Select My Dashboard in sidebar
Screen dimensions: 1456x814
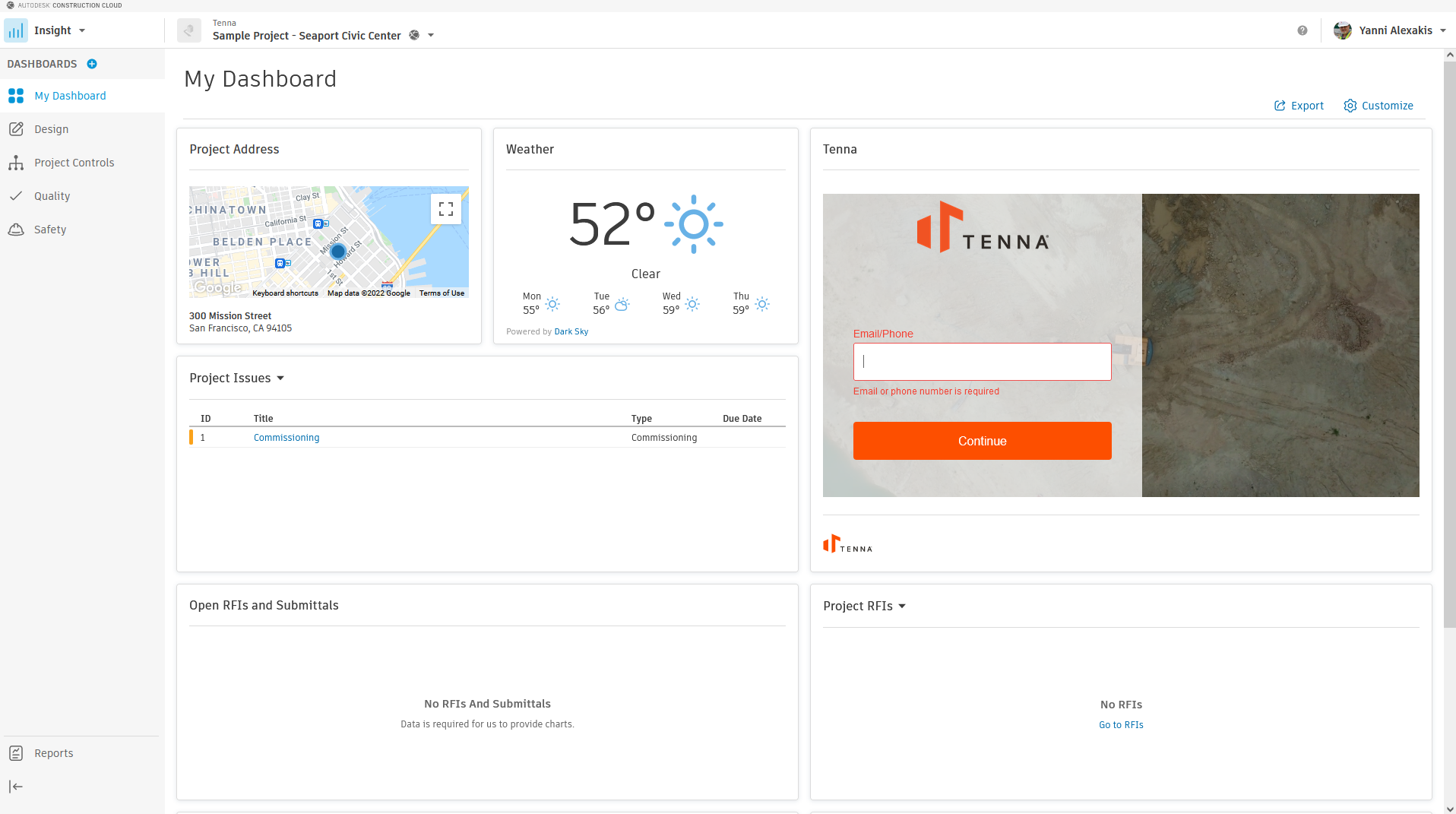pos(82,96)
